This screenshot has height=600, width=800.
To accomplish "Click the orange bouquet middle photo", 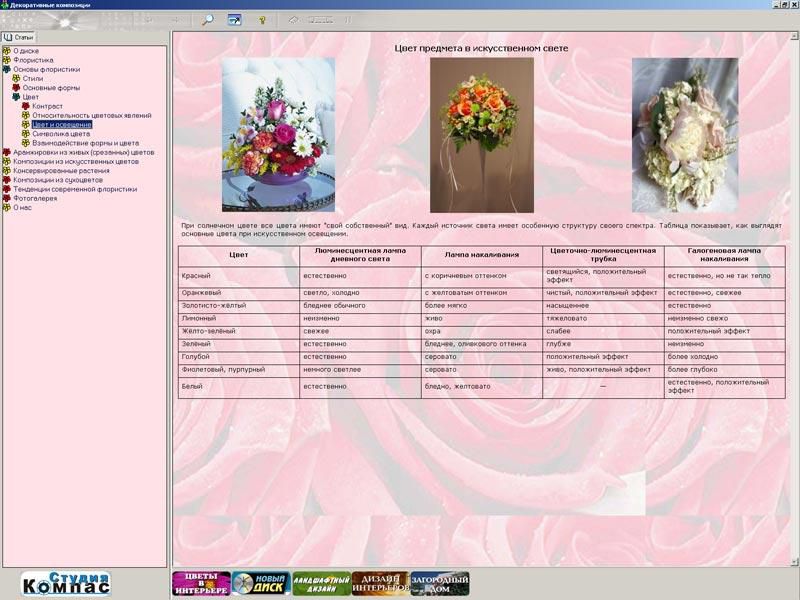I will (x=481, y=134).
